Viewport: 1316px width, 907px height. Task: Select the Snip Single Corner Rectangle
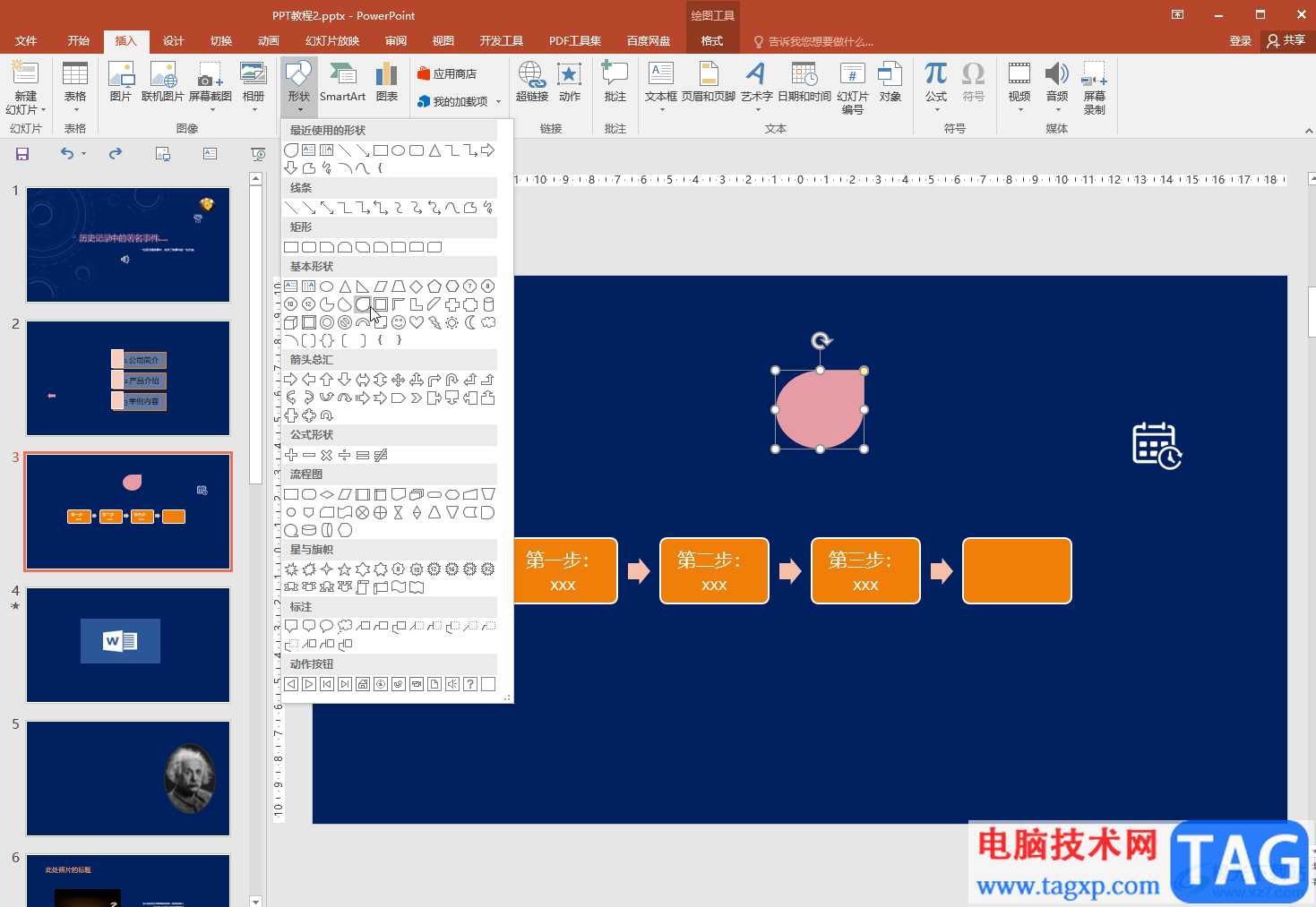pos(327,247)
